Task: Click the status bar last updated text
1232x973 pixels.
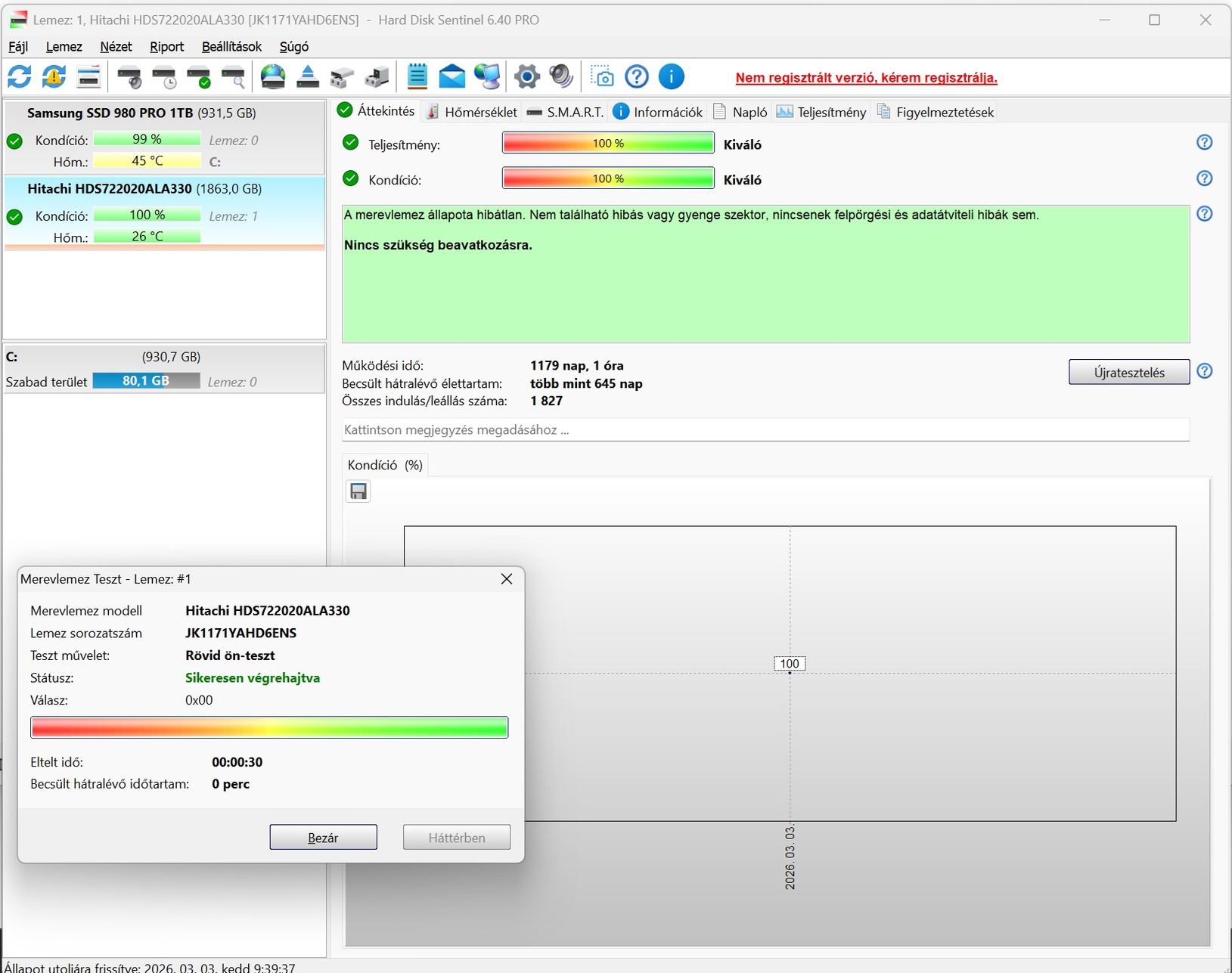Action: click(150, 967)
